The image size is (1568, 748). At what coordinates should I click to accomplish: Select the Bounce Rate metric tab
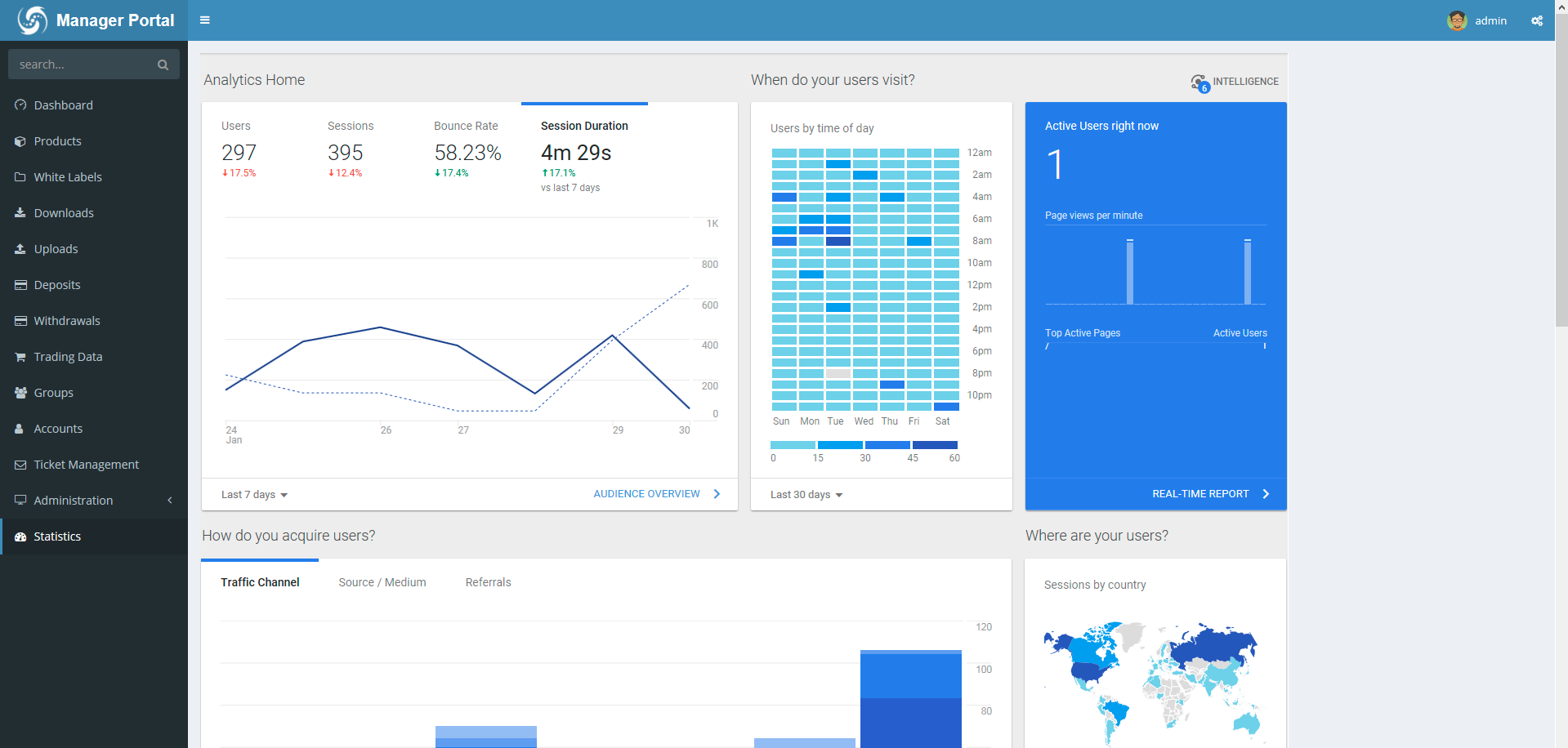466,126
